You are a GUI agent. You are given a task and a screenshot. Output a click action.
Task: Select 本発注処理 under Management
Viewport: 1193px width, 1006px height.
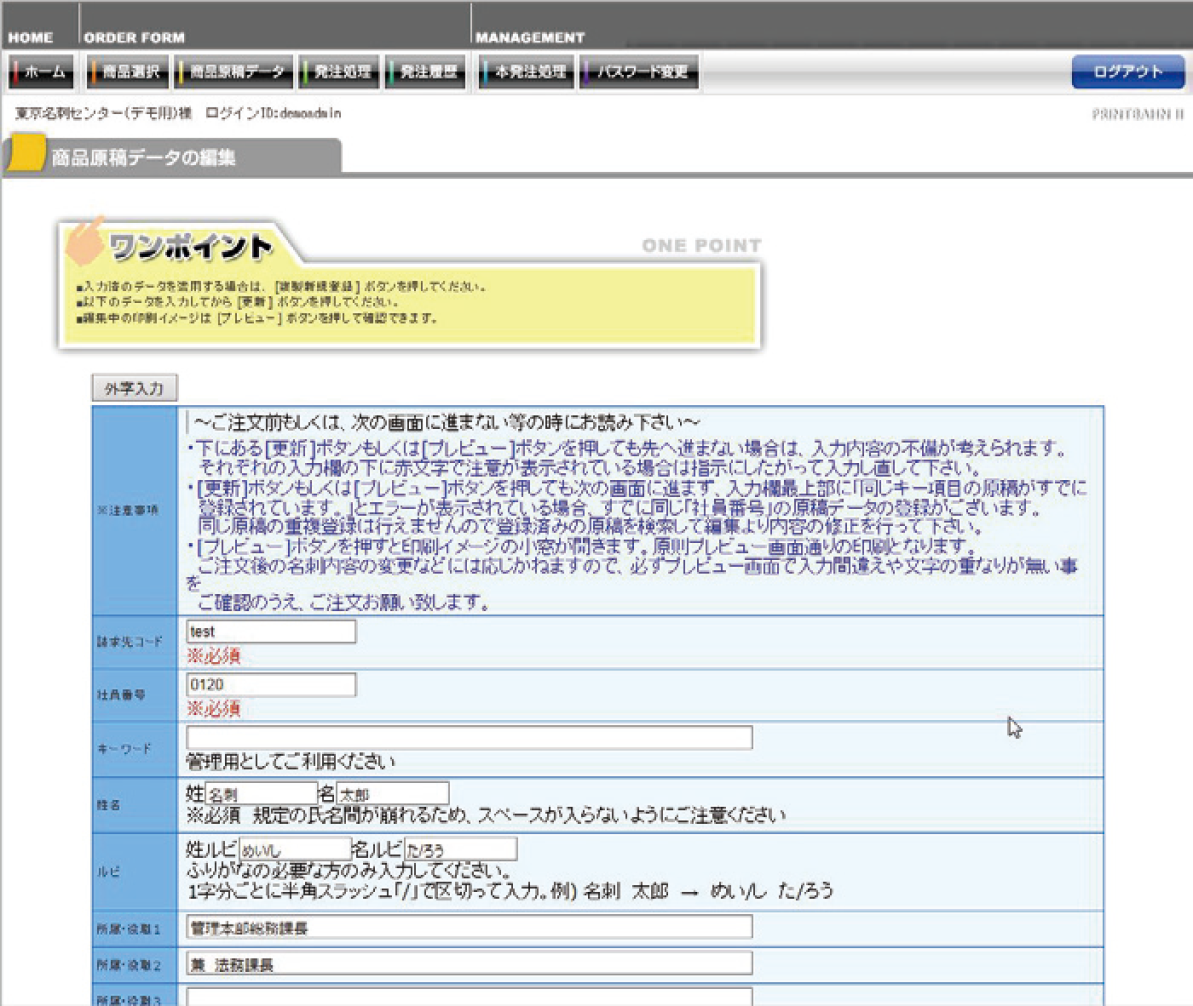coord(524,72)
